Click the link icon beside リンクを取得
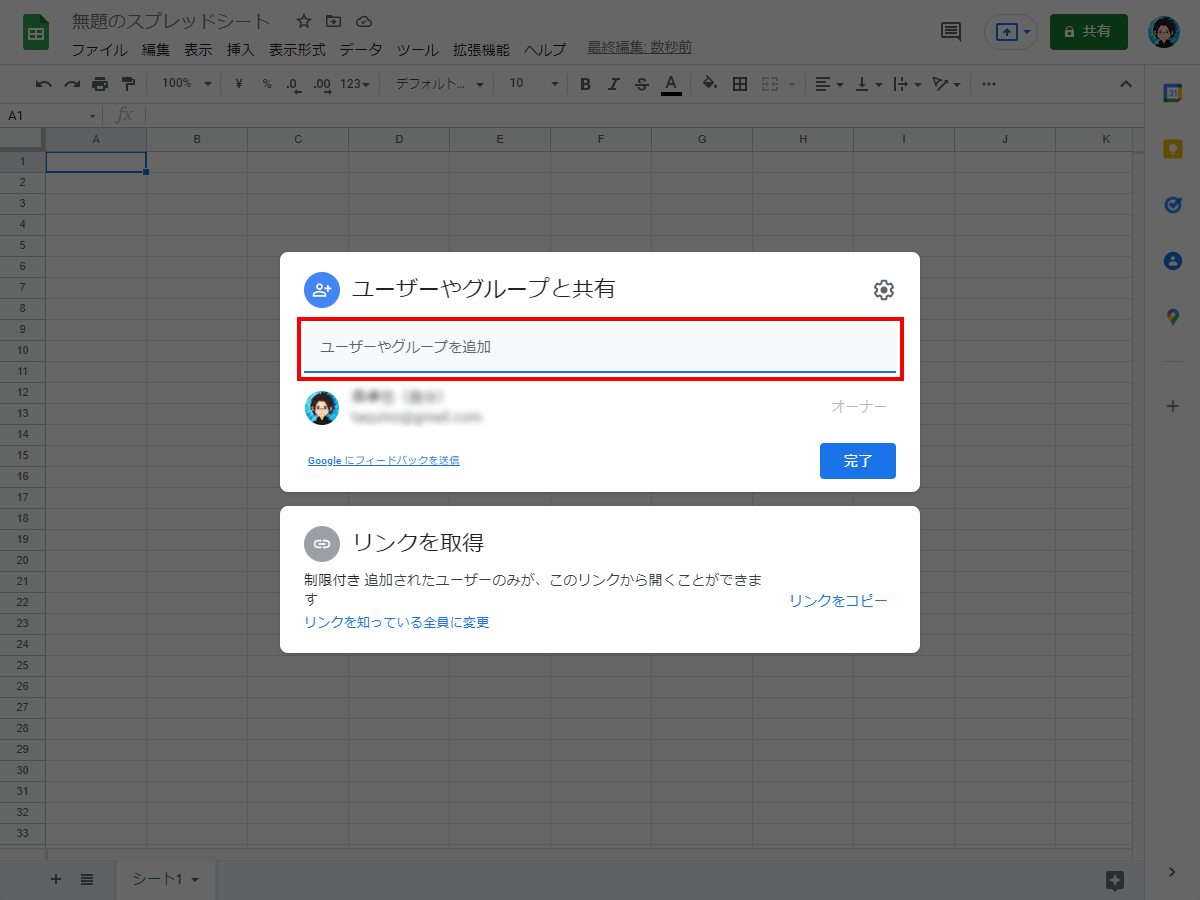The width and height of the screenshot is (1200, 900). (322, 544)
